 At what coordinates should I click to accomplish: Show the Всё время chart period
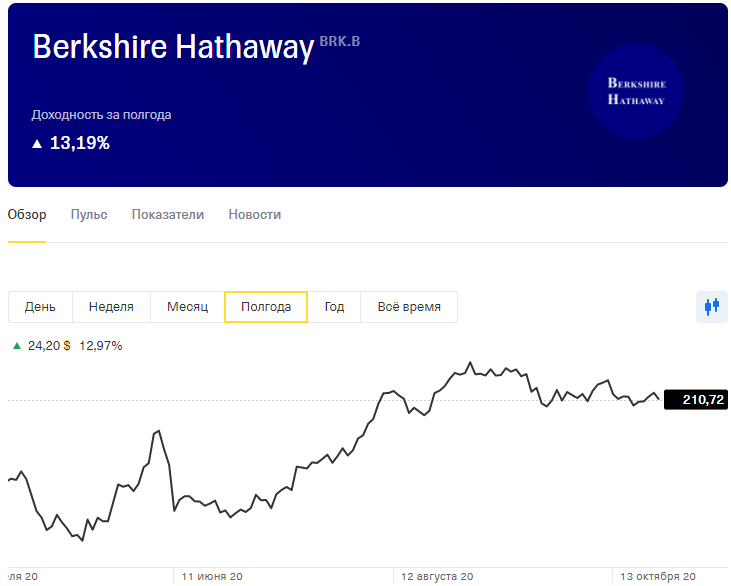409,307
